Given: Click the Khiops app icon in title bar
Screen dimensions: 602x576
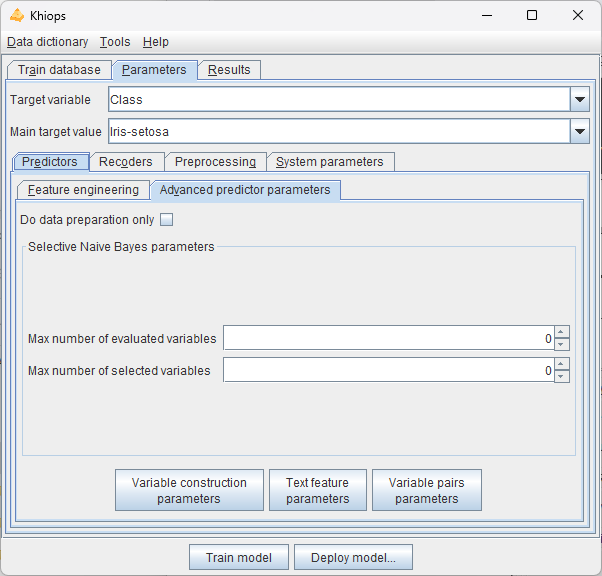Looking at the screenshot, I should (x=17, y=16).
